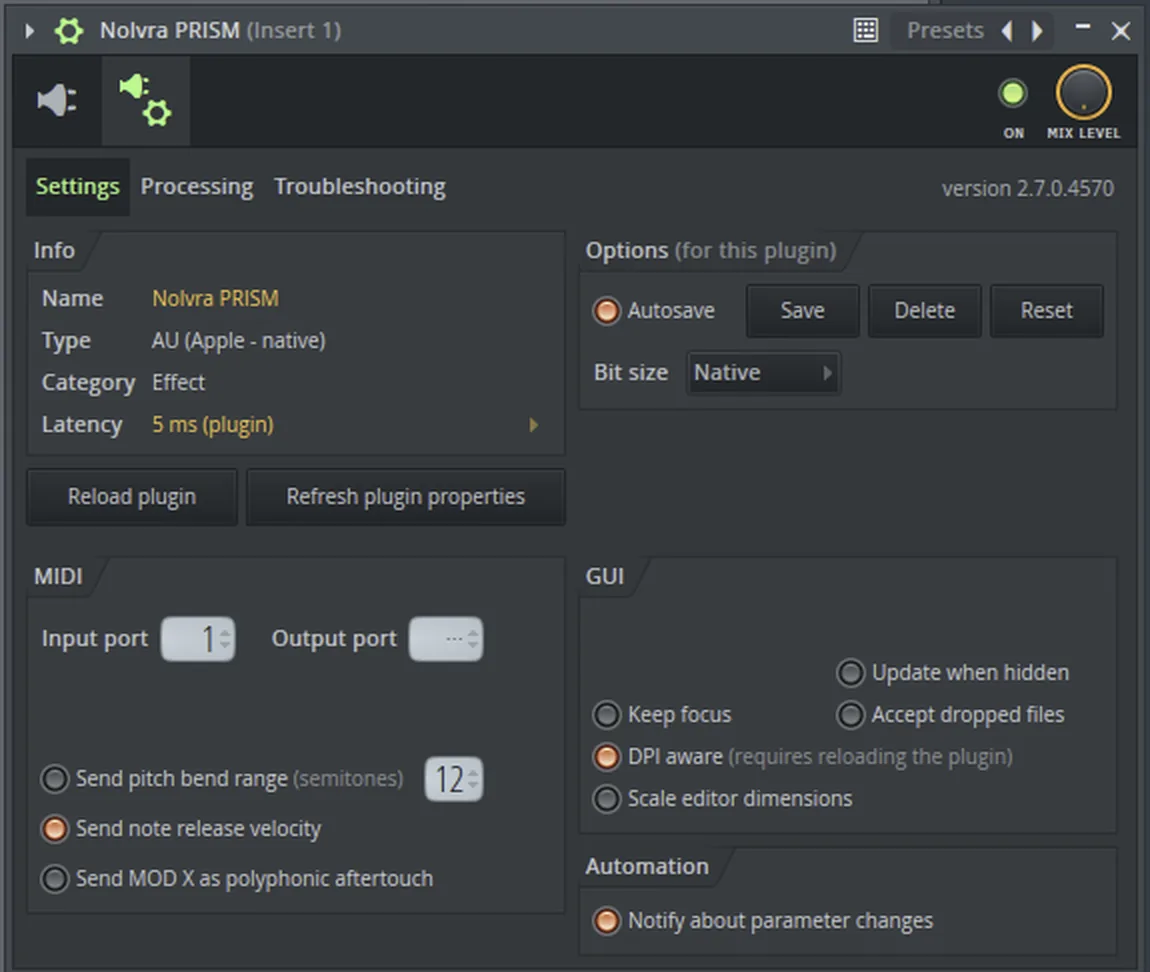Click Refresh plugin properties button
The width and height of the screenshot is (1150, 972).
(406, 497)
